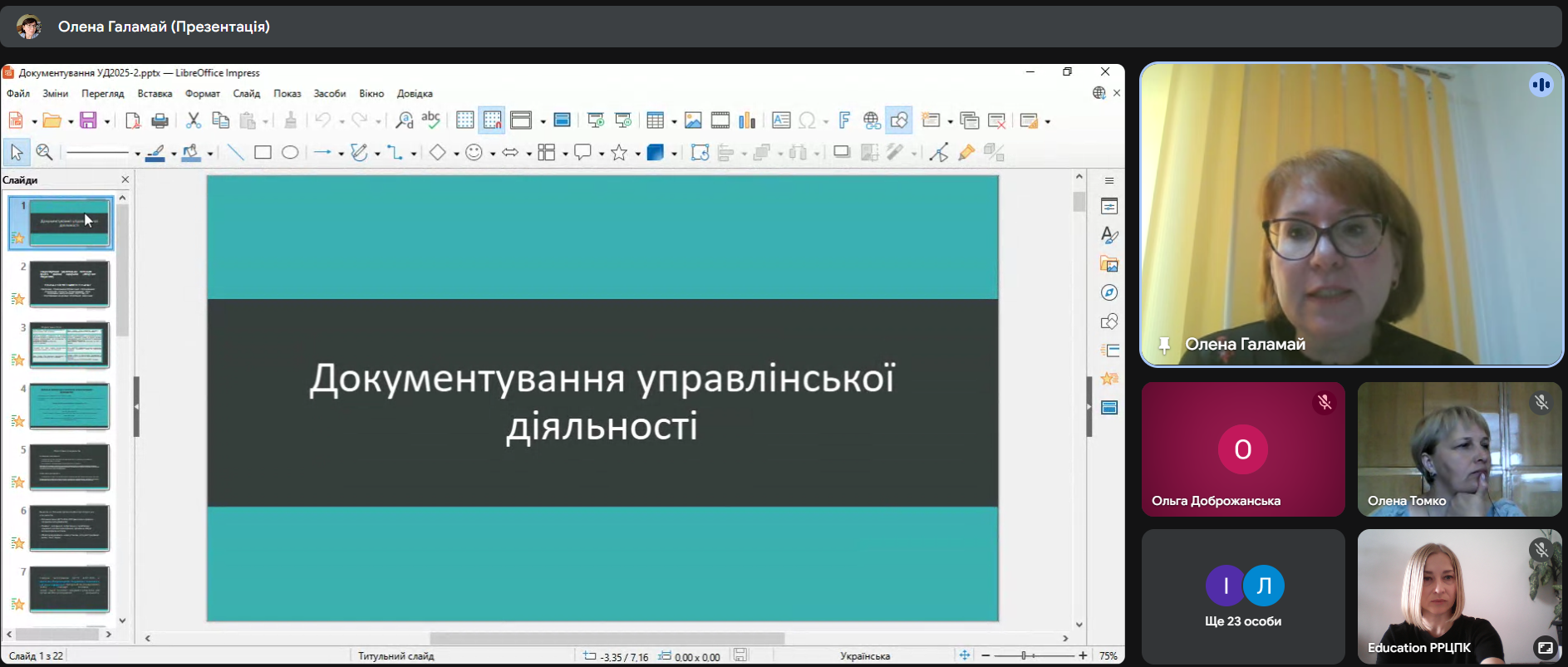Image resolution: width=1568 pixels, height=667 pixels.
Task: Open the Формат menu
Action: (x=203, y=94)
